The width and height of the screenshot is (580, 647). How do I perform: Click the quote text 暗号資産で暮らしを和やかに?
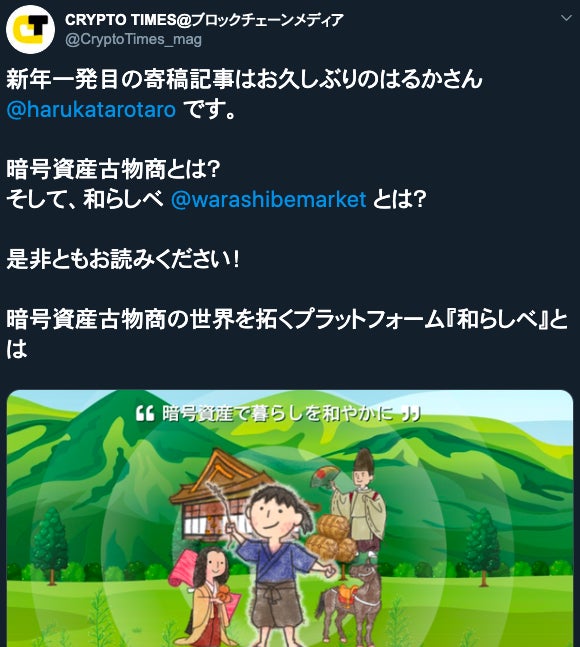pos(277,413)
